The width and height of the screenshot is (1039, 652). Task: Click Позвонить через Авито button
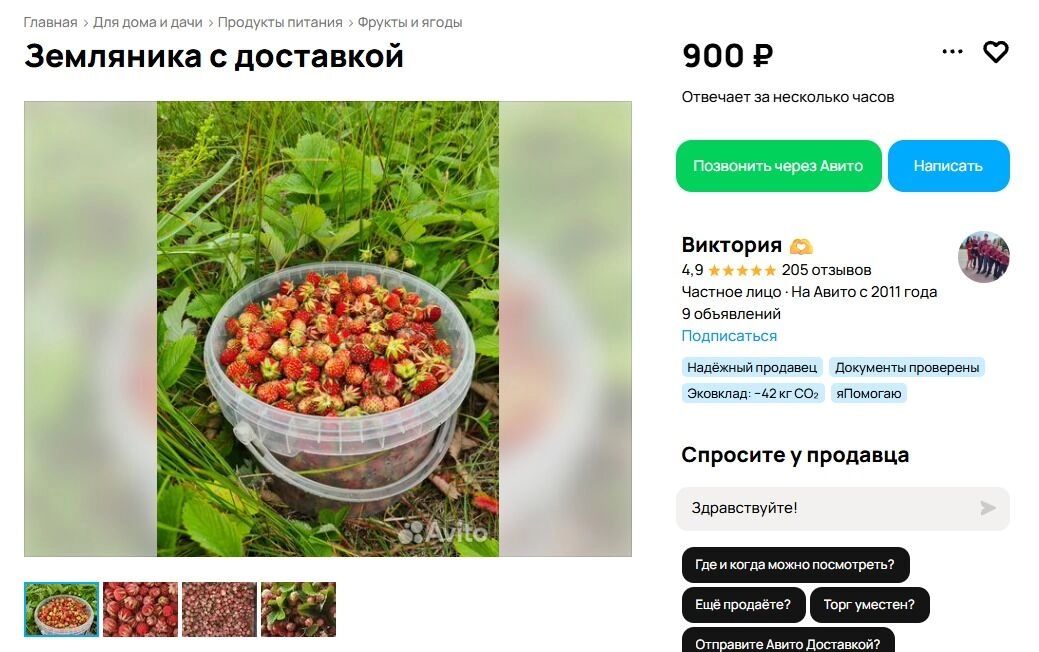click(x=779, y=166)
